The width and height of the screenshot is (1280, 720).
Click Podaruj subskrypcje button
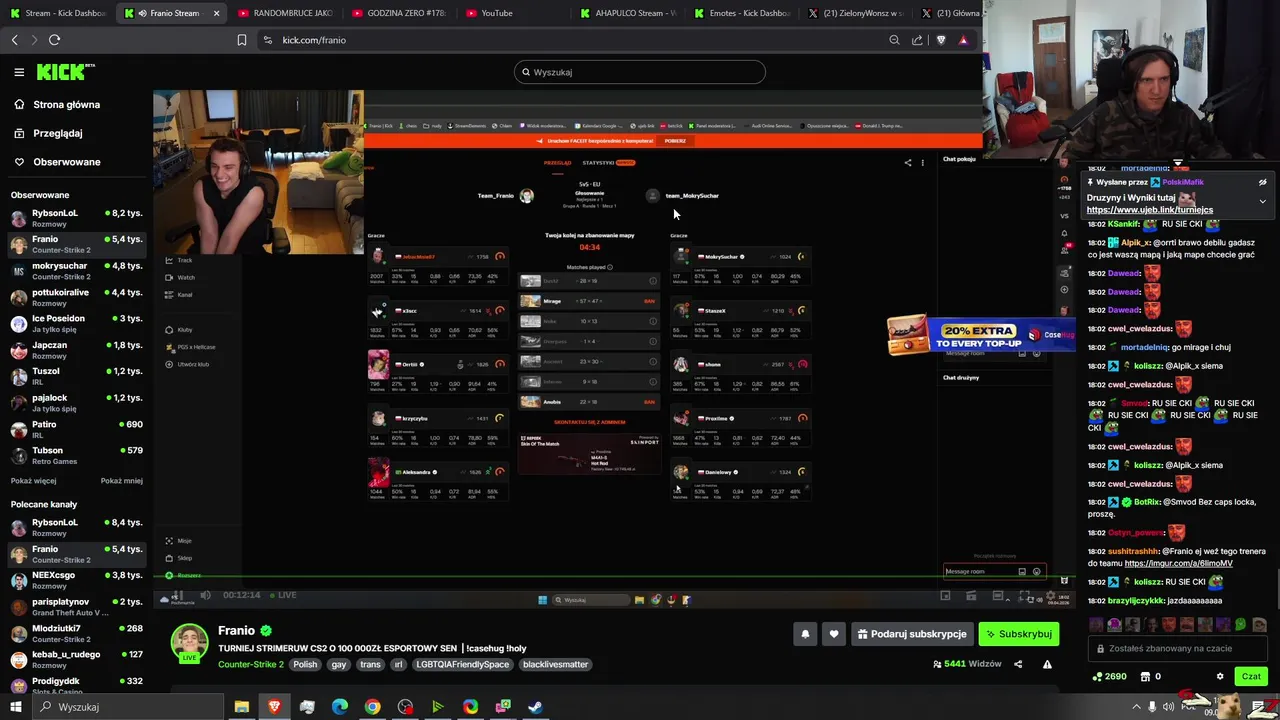coord(912,634)
